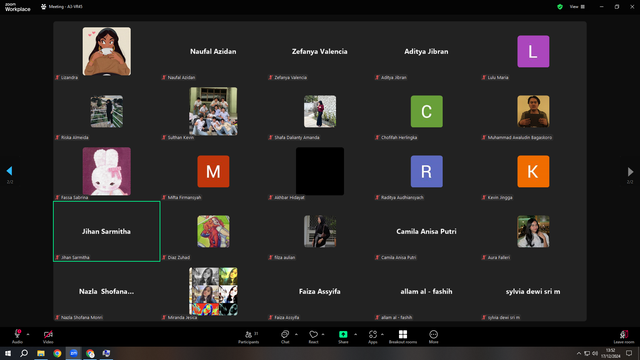Screen dimensions: 640x360
Task: Expand apps options arrow next to Apps
Action: (382, 334)
